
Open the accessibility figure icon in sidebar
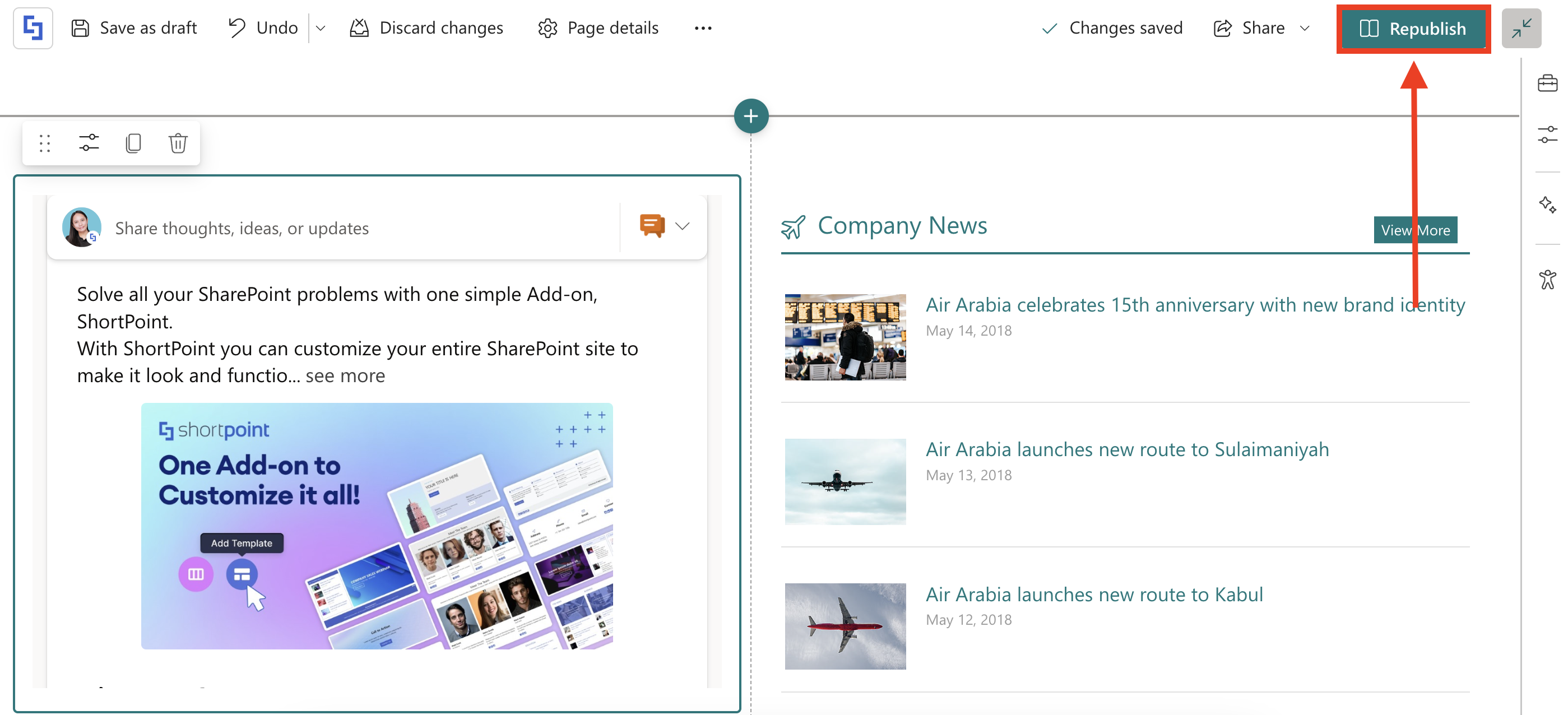pyautogui.click(x=1547, y=280)
